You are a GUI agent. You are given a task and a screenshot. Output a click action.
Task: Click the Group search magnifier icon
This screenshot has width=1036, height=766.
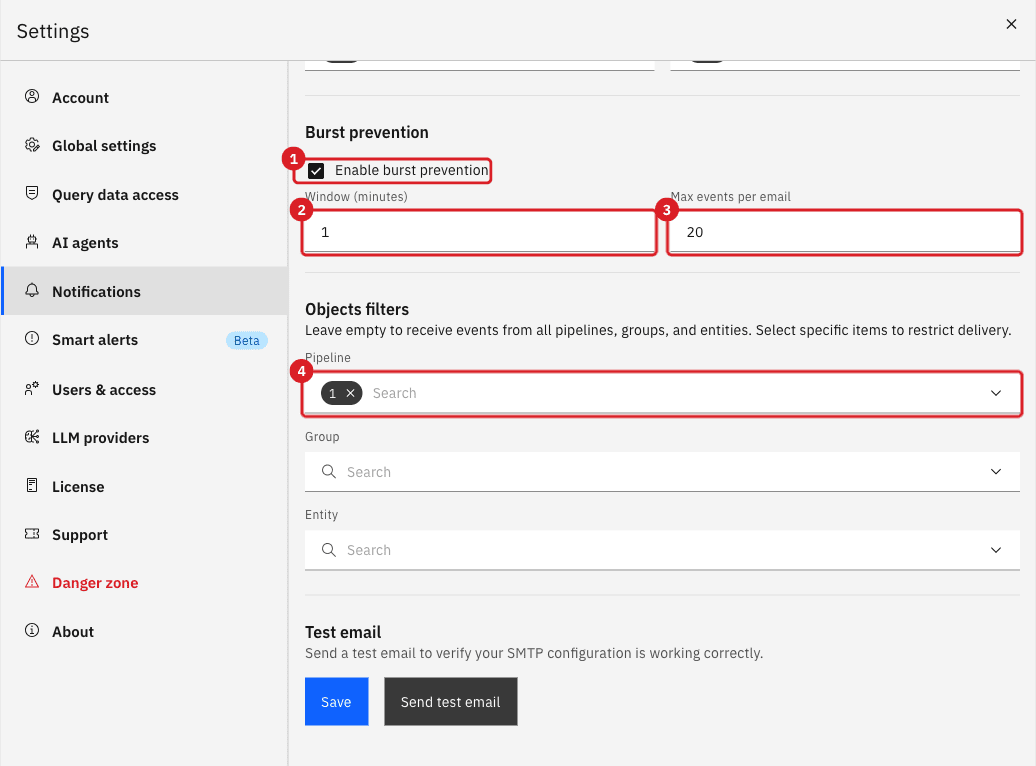point(328,471)
